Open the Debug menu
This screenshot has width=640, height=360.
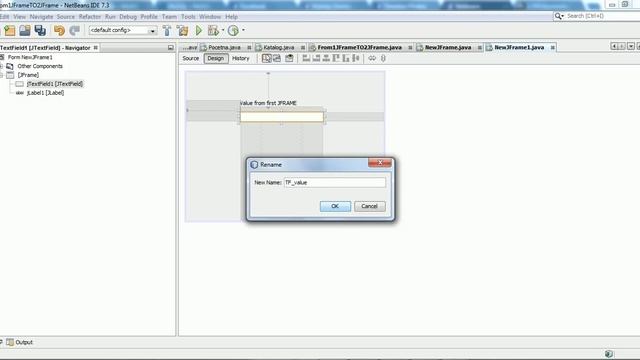point(128,17)
